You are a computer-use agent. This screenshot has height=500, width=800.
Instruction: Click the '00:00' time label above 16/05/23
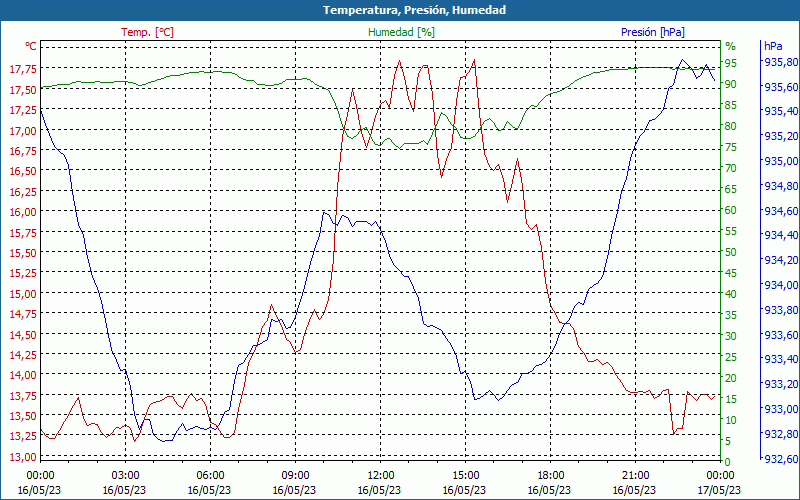point(40,476)
